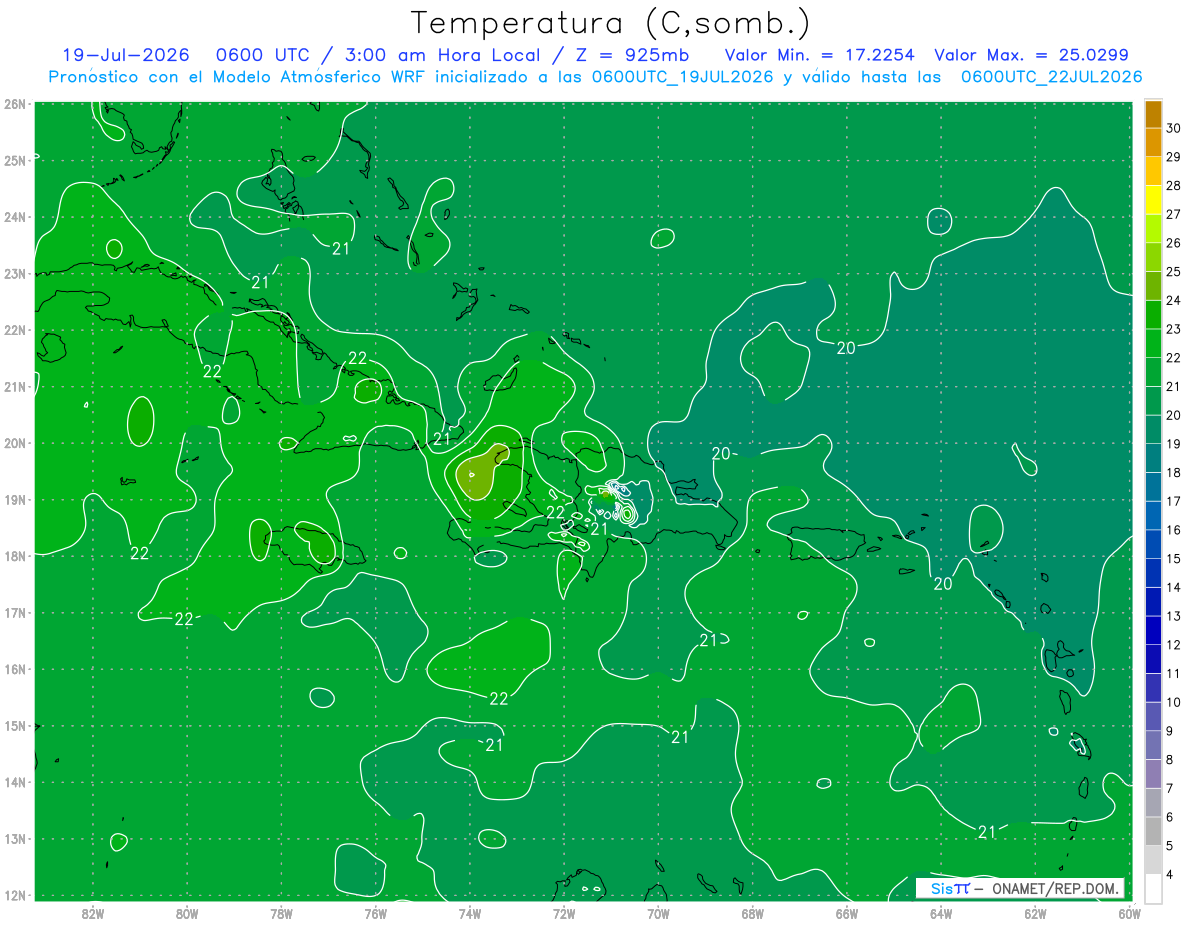Click the colorbar label 30
The image size is (1200, 927).
click(x=1173, y=128)
